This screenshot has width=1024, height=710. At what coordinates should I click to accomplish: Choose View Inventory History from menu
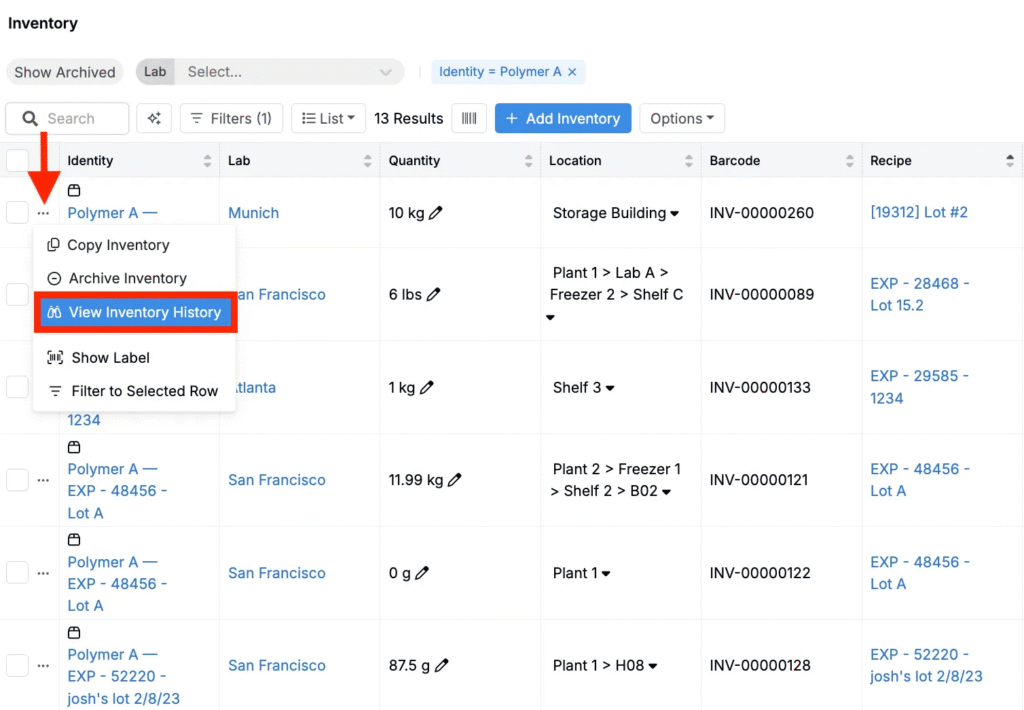tap(135, 312)
